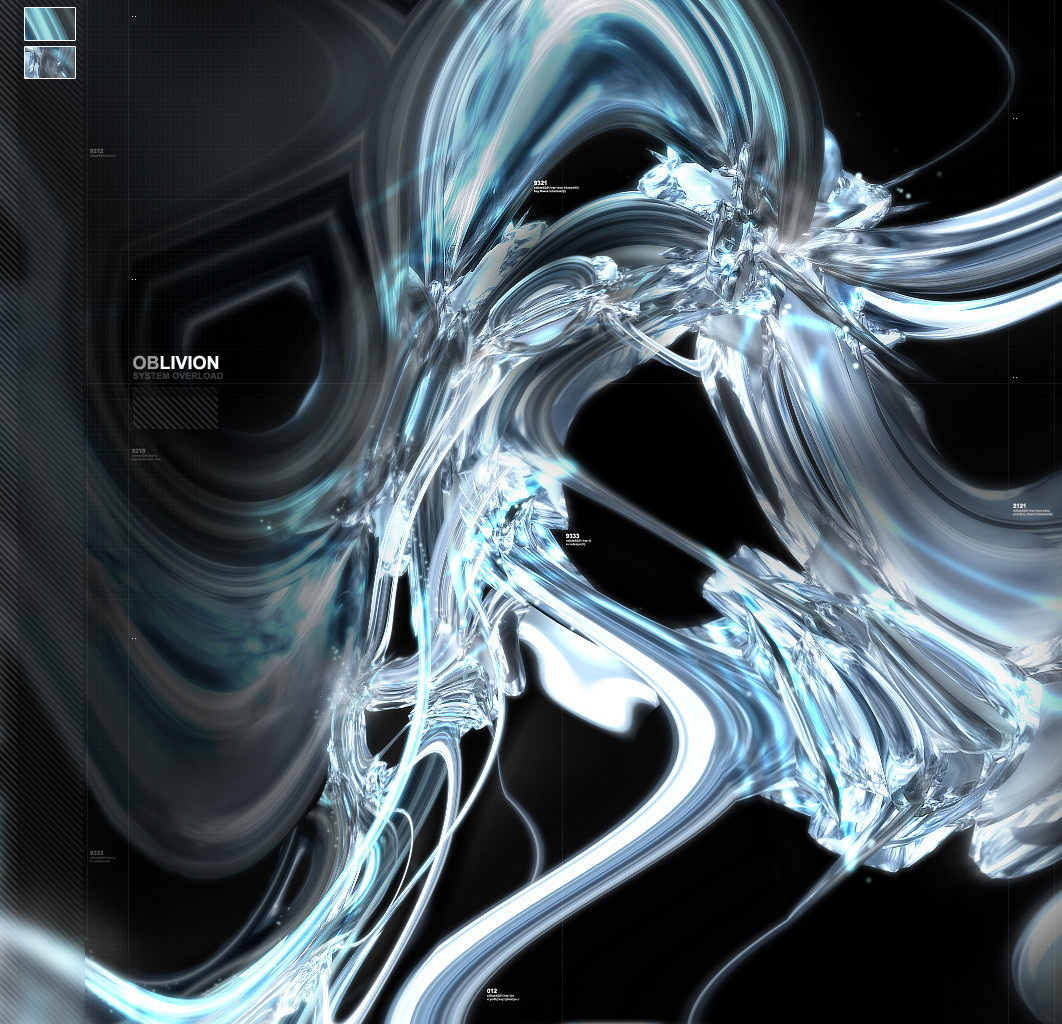Open the crystalline chrome detail thumbnail
Viewport: 1062px width, 1024px height.
click(x=49, y=62)
